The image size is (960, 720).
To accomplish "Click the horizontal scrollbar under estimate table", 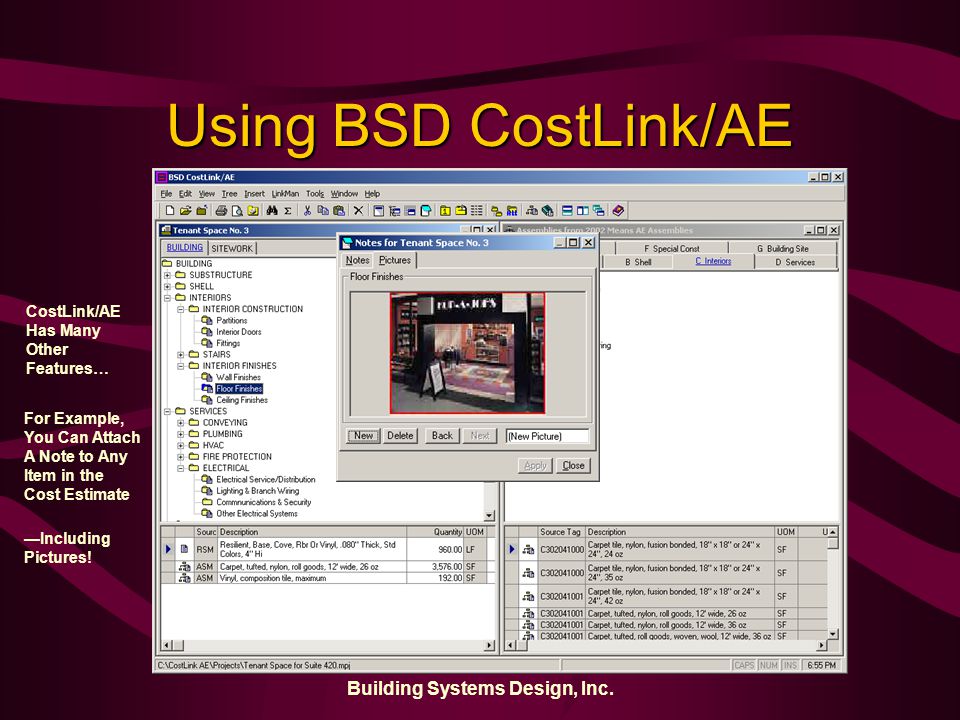I will tap(328, 645).
